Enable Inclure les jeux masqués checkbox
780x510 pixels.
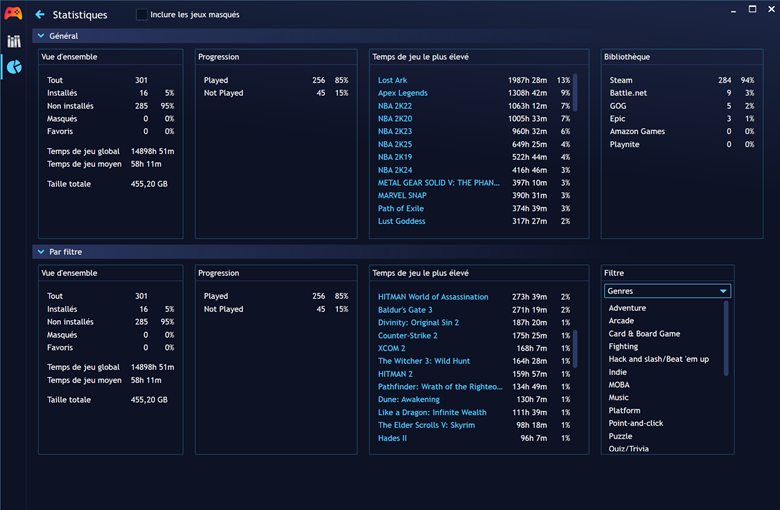tap(142, 15)
